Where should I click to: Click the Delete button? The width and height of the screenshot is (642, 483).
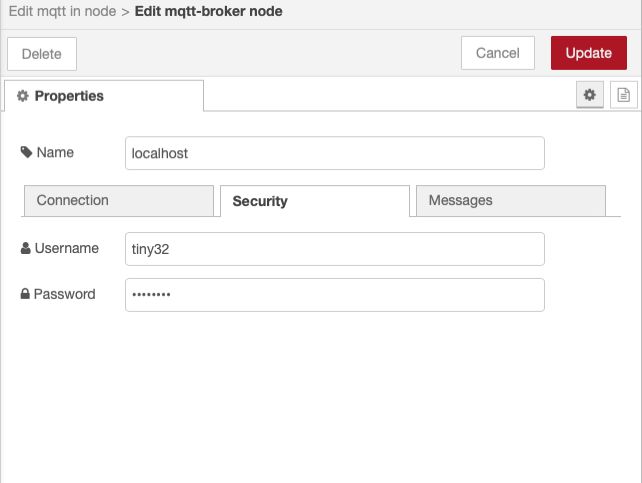click(x=42, y=54)
